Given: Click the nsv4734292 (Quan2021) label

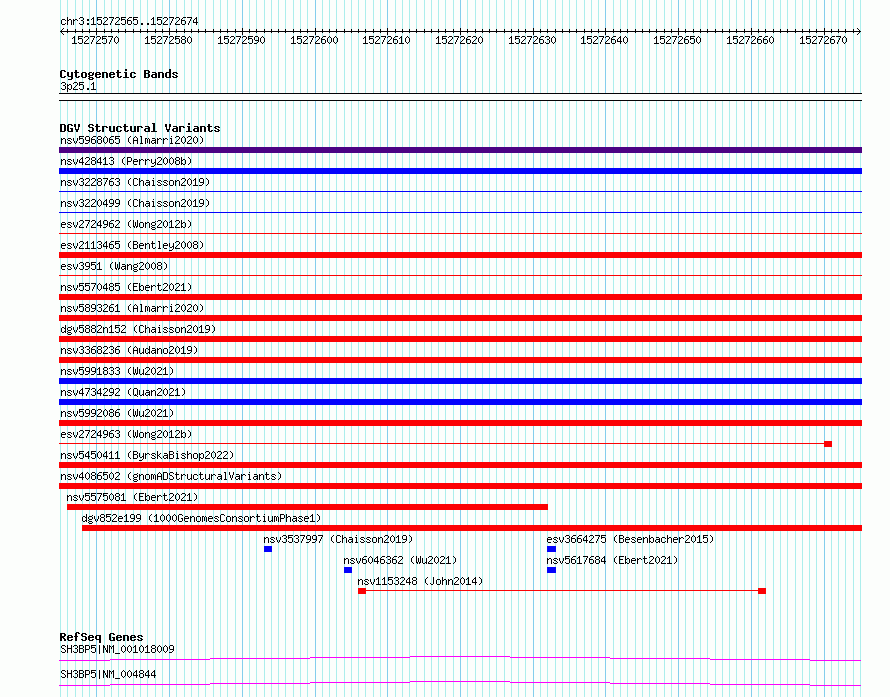Looking at the screenshot, I should [123, 392].
